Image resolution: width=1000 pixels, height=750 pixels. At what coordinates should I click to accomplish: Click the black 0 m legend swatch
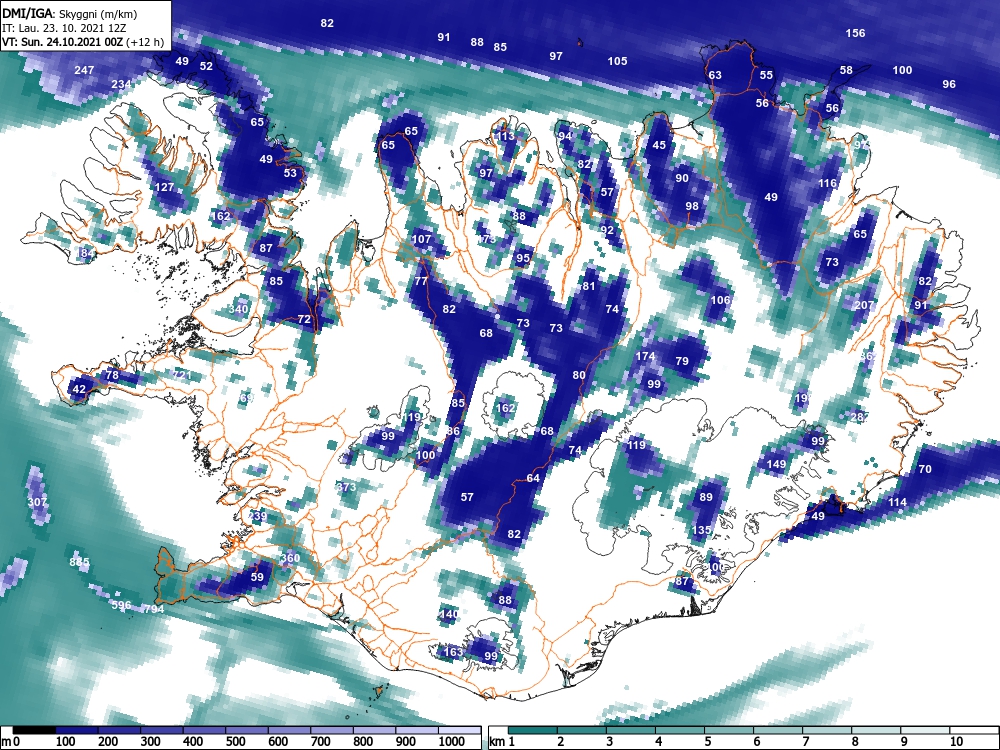(34, 730)
